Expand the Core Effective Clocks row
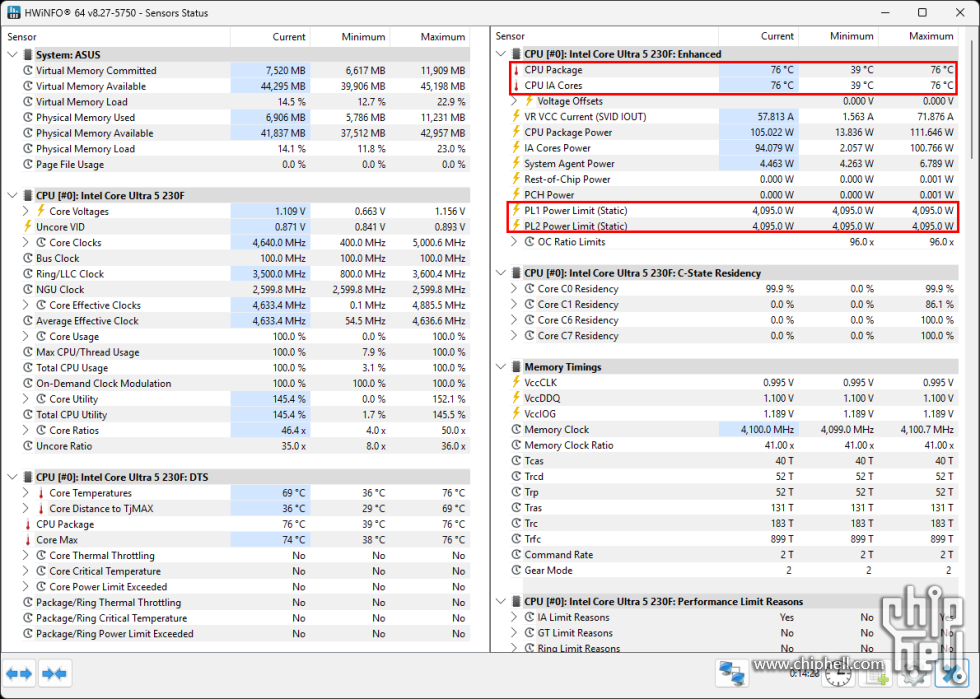980x699 pixels. [x=26, y=305]
